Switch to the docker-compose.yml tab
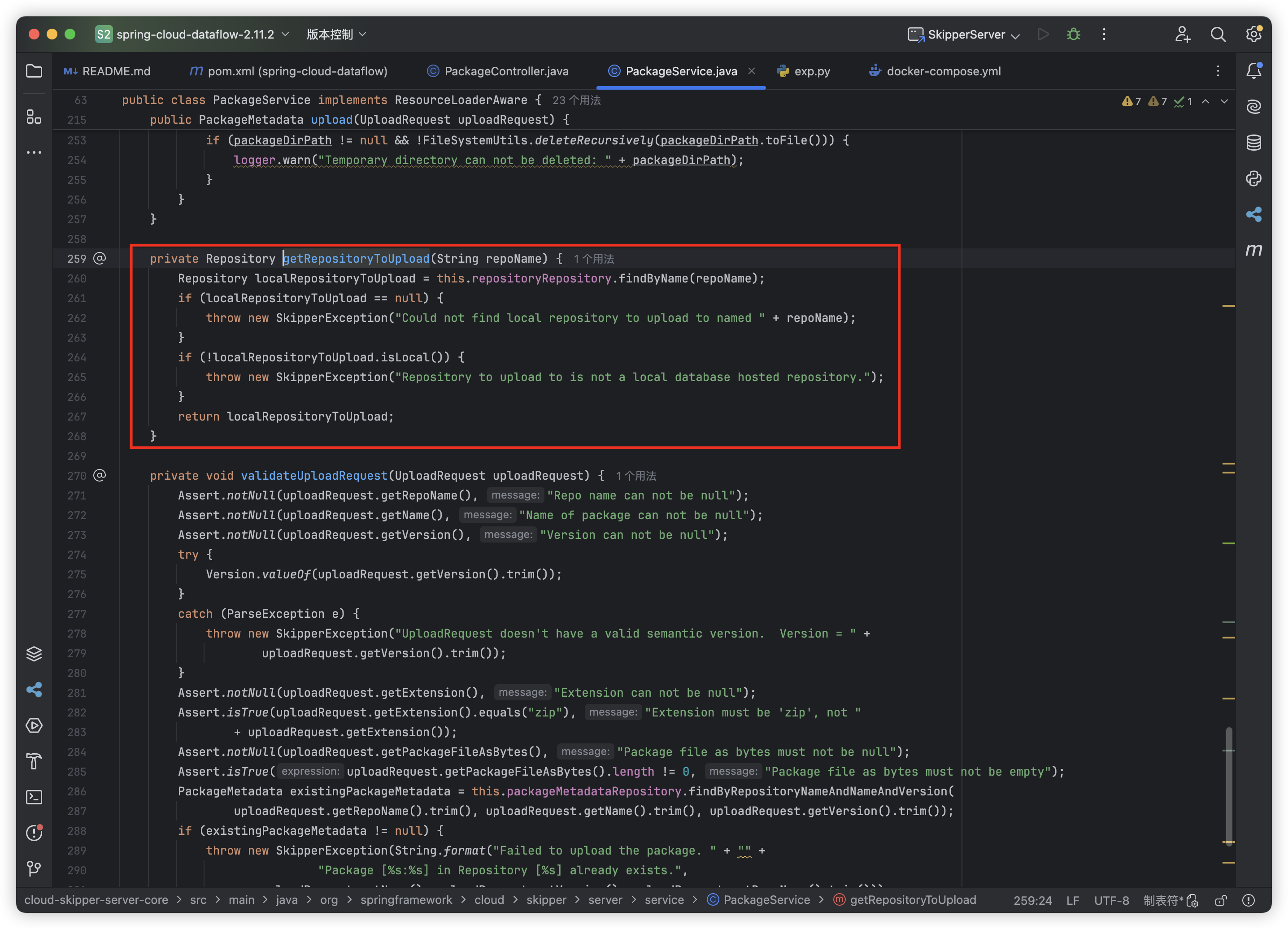The height and width of the screenshot is (929, 1288). click(x=936, y=71)
